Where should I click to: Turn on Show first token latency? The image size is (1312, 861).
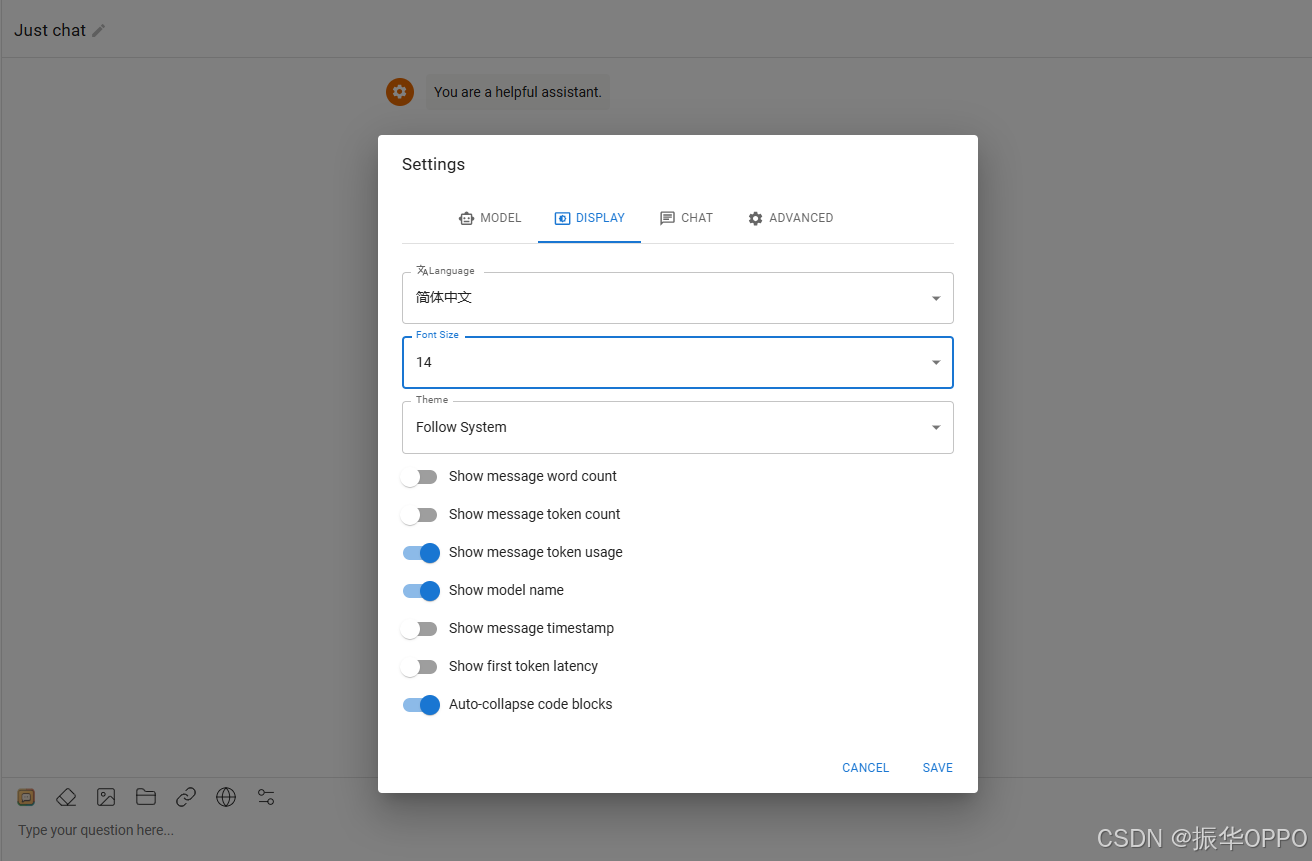coord(419,667)
